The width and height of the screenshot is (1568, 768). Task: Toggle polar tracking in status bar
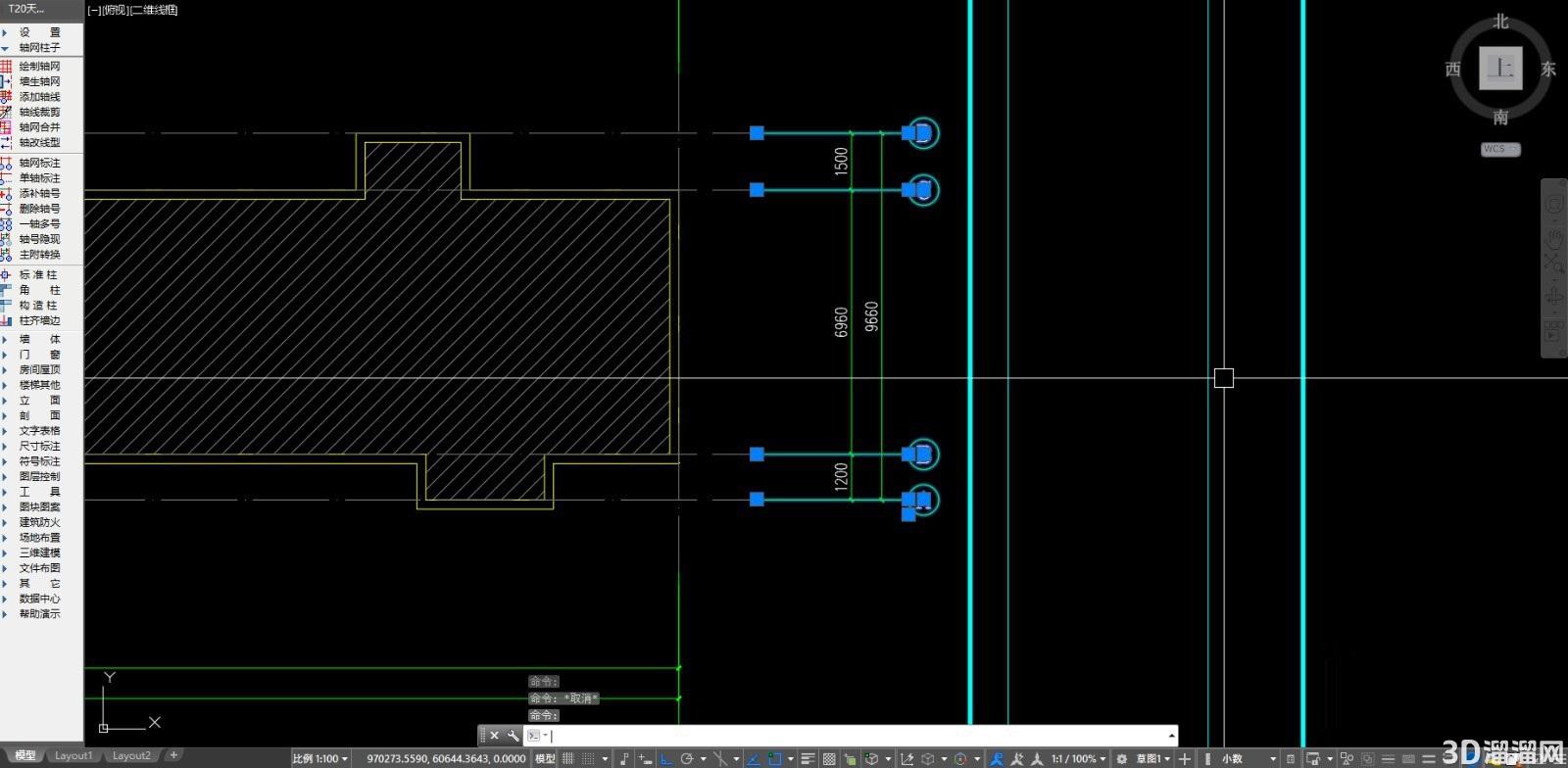tap(687, 758)
